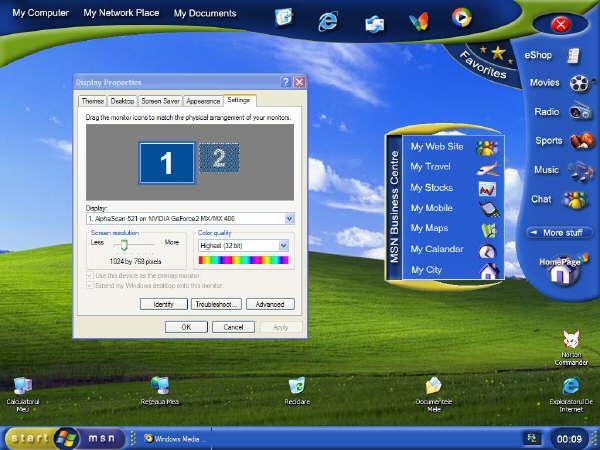
Task: Open the Color quality dropdown
Action: (284, 245)
